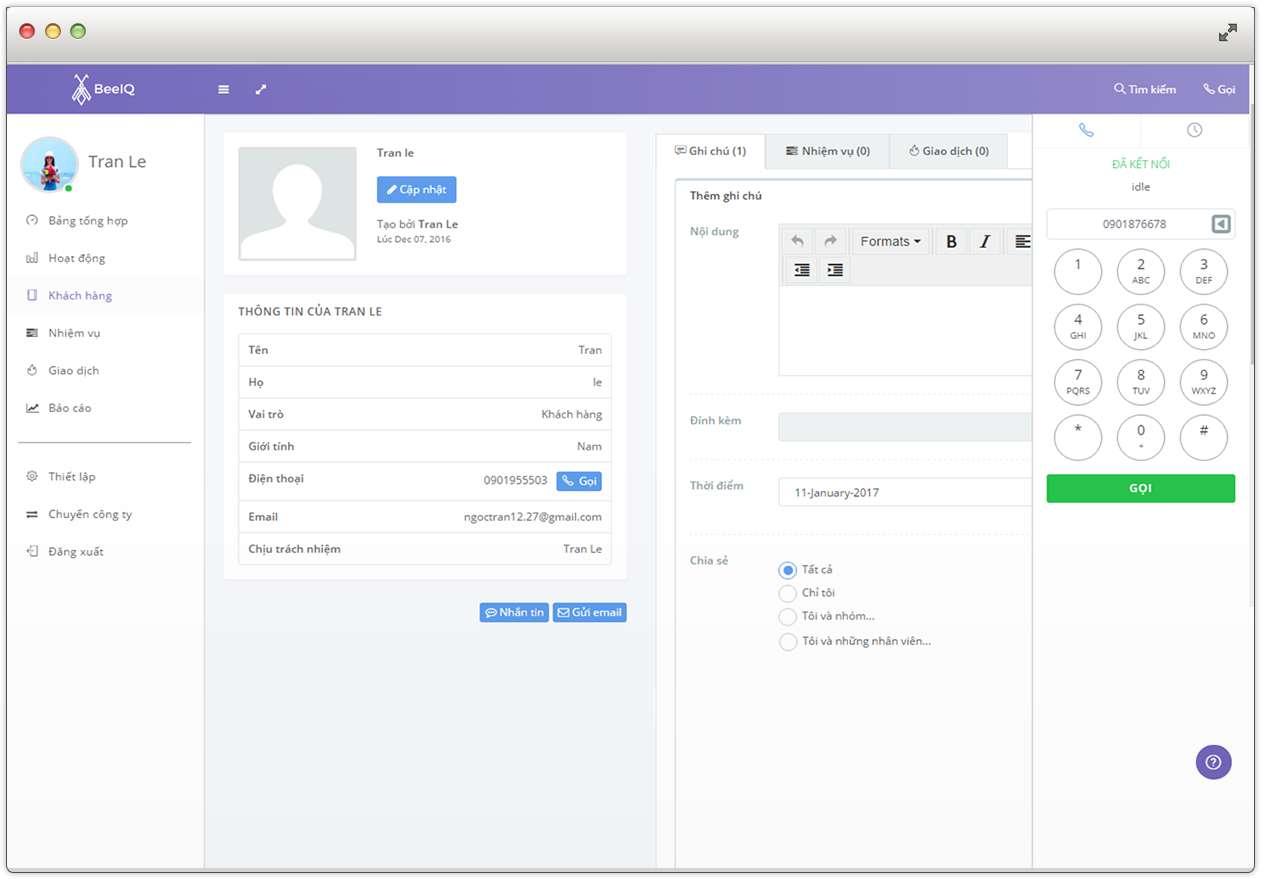Switch to the 'Giao dịch (0)' tab
The width and height of the screenshot is (1261, 879).
coord(948,151)
